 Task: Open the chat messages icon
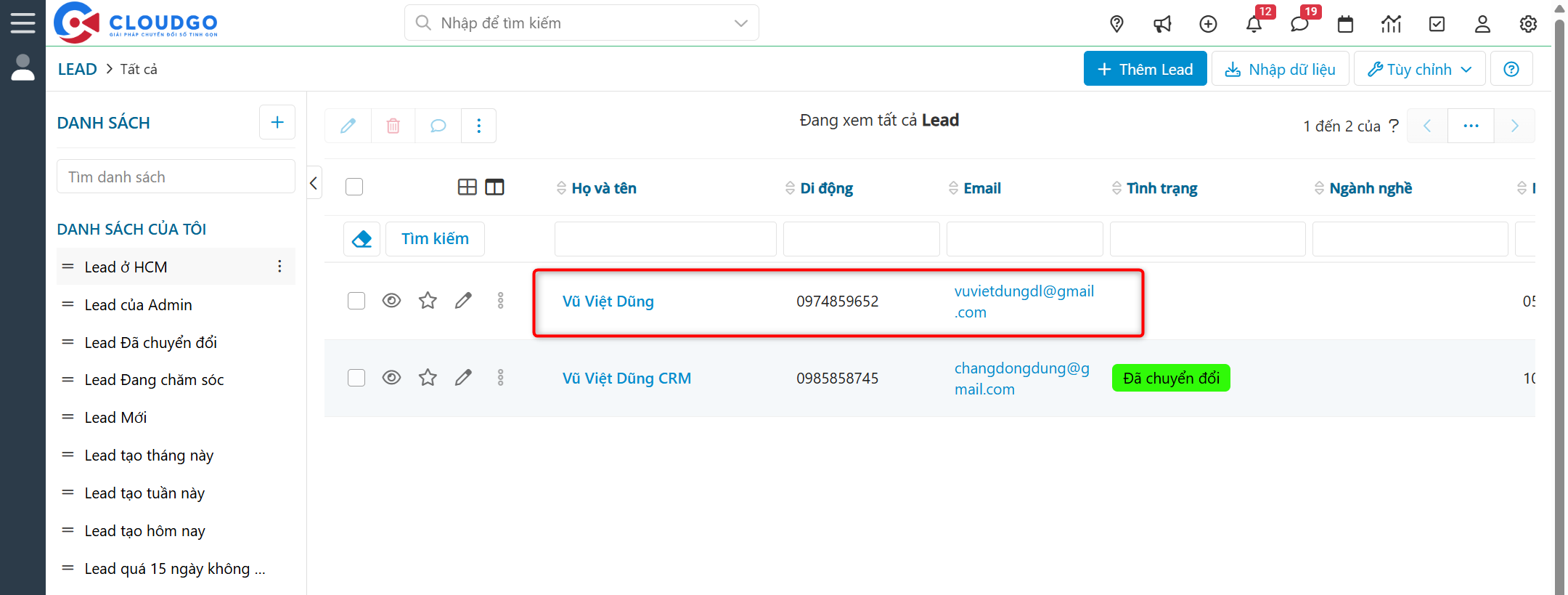[1299, 24]
